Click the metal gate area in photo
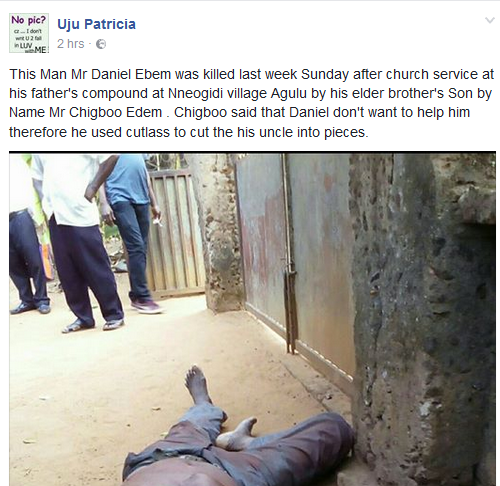 pyautogui.click(x=297, y=253)
